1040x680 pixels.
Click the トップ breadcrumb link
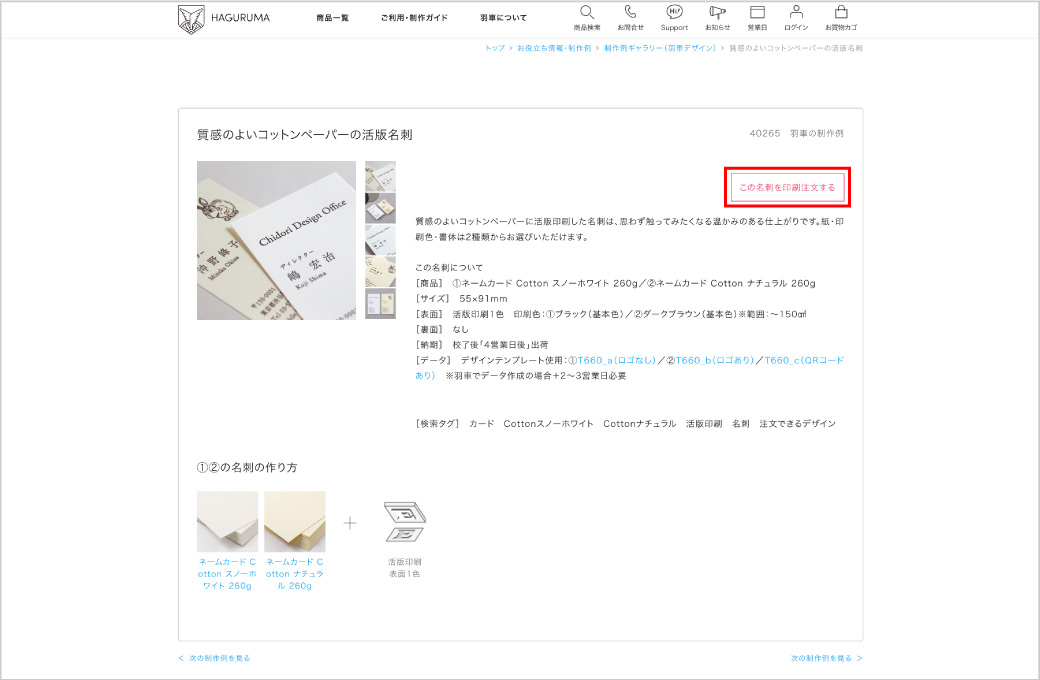[494, 48]
